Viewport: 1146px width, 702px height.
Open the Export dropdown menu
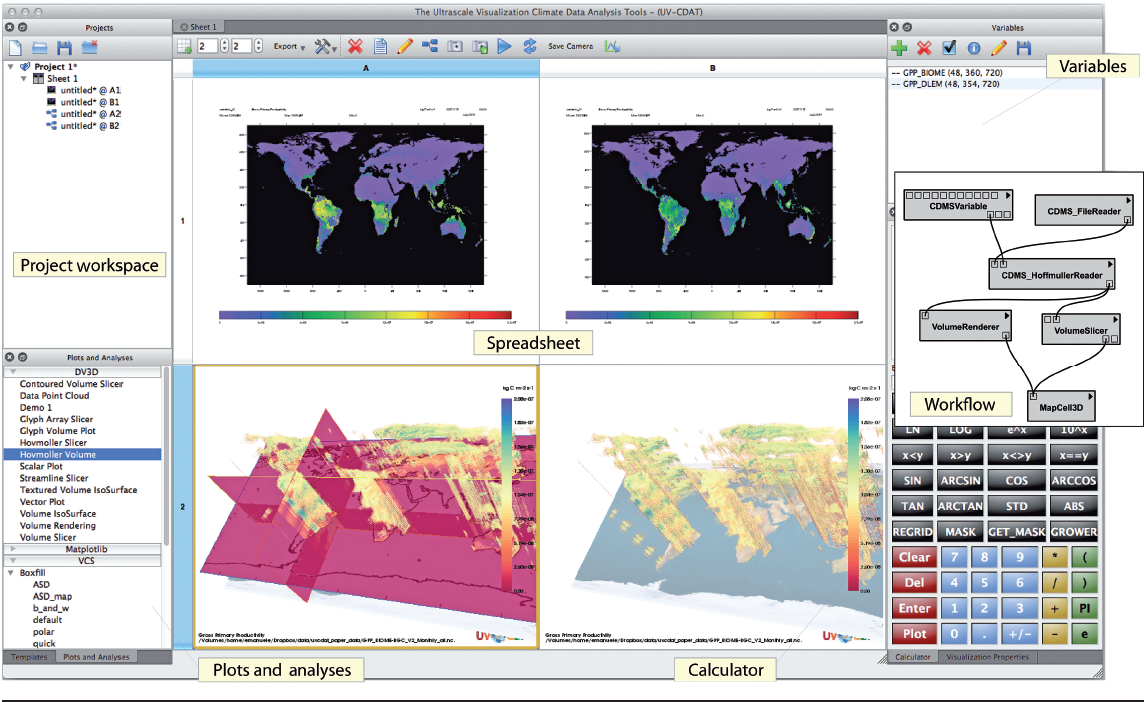click(289, 46)
